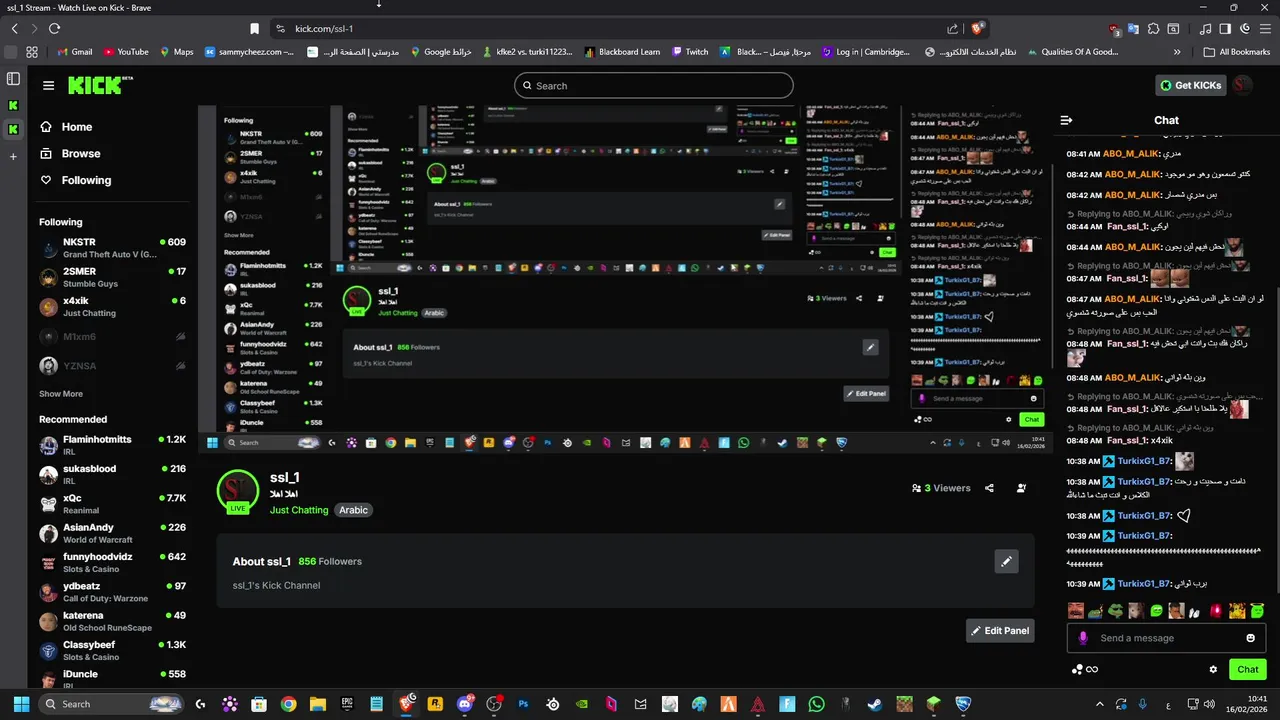Expand Show More followed channels
The height and width of the screenshot is (720, 1280).
point(61,394)
